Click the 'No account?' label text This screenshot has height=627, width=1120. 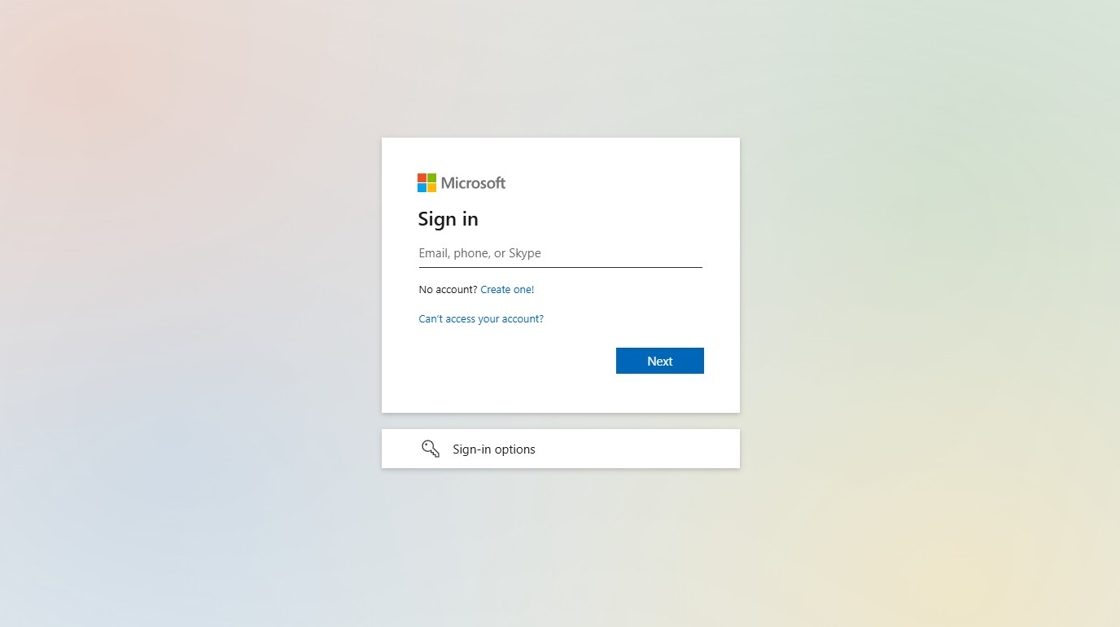pos(448,289)
